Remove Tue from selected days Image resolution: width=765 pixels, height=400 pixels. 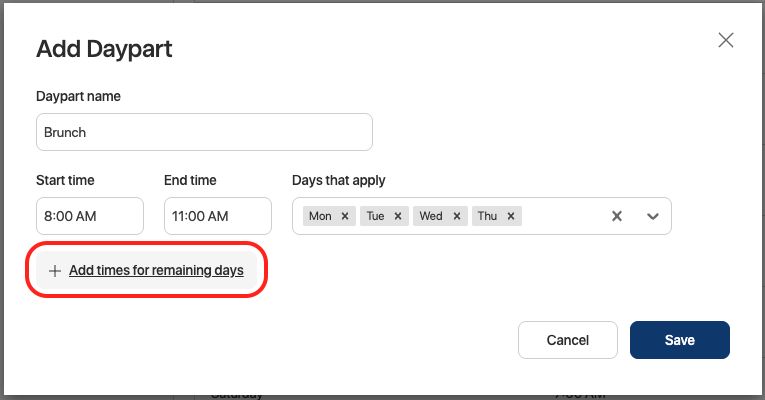397,216
